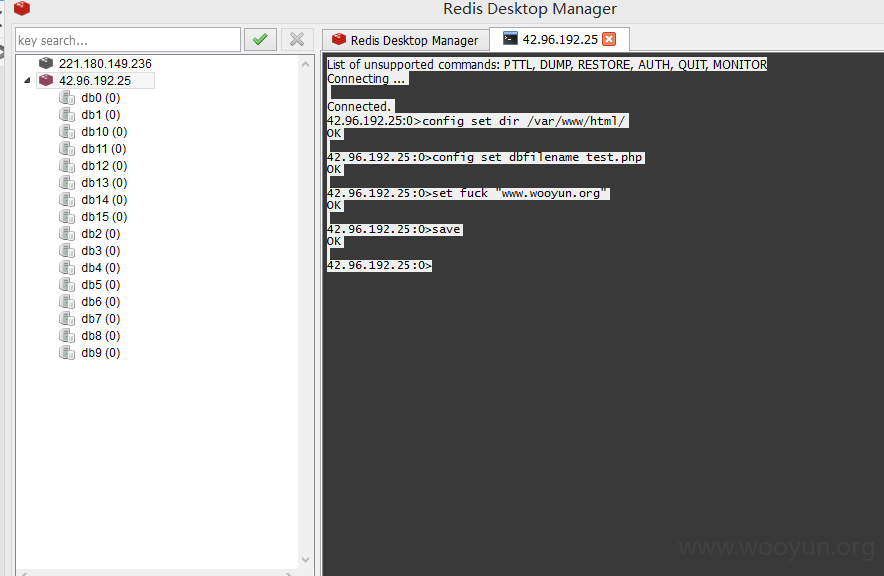Select the db15 (0) label
884x576 pixels.
(x=104, y=216)
